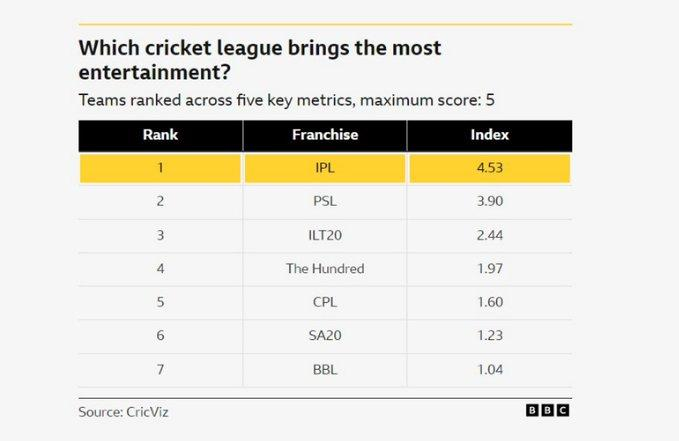The width and height of the screenshot is (679, 441).
Task: Select The Hundred franchise cell
Action: tap(324, 269)
